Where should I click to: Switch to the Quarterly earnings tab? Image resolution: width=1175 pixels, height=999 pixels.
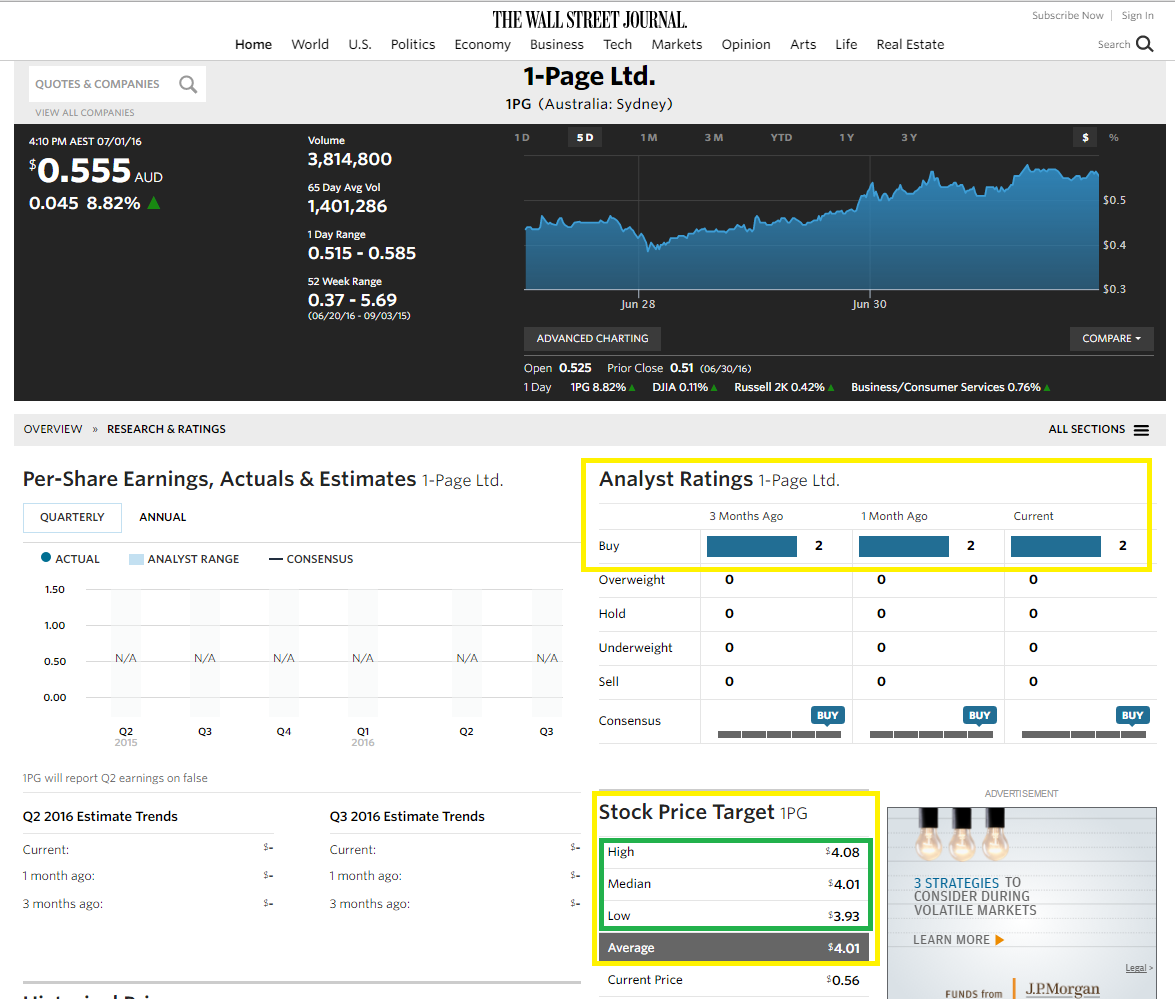click(72, 518)
